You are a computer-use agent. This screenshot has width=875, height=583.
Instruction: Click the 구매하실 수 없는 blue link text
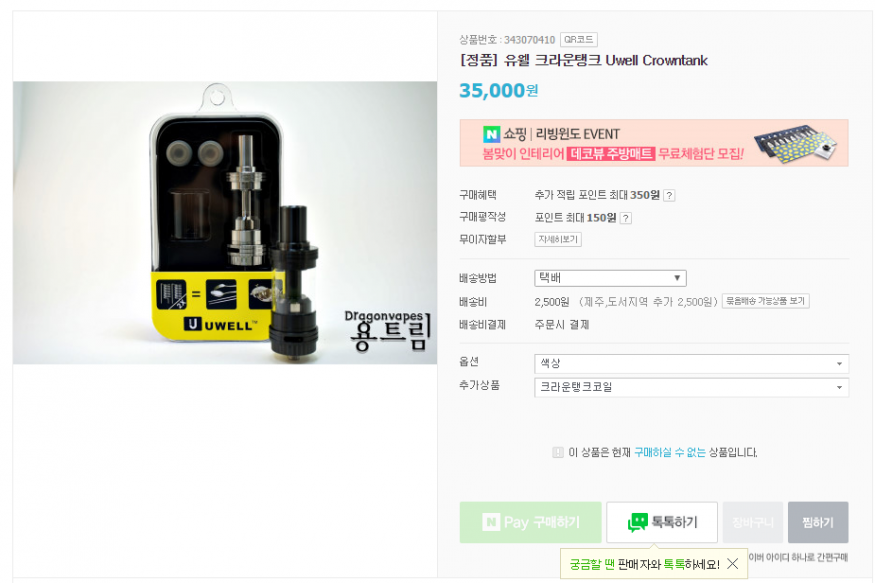(670, 452)
